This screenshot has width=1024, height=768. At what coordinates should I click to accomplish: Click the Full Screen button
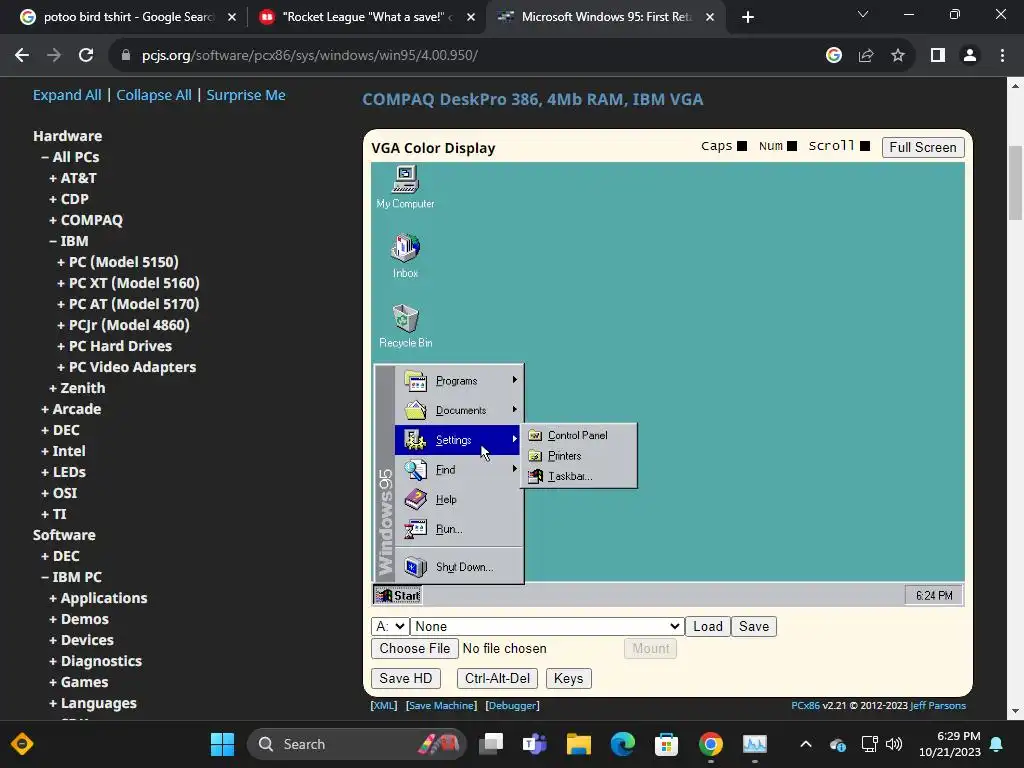click(923, 147)
